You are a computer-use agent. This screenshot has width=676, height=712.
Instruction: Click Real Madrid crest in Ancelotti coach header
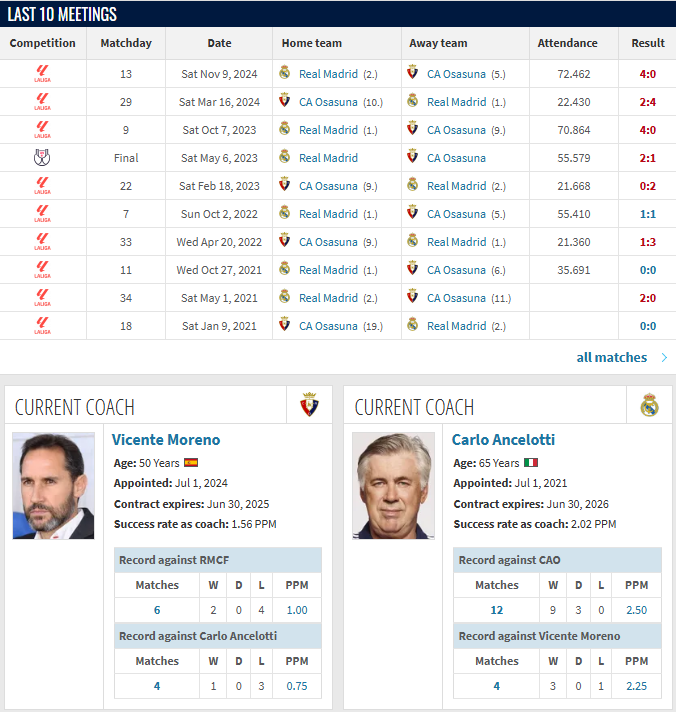650,405
